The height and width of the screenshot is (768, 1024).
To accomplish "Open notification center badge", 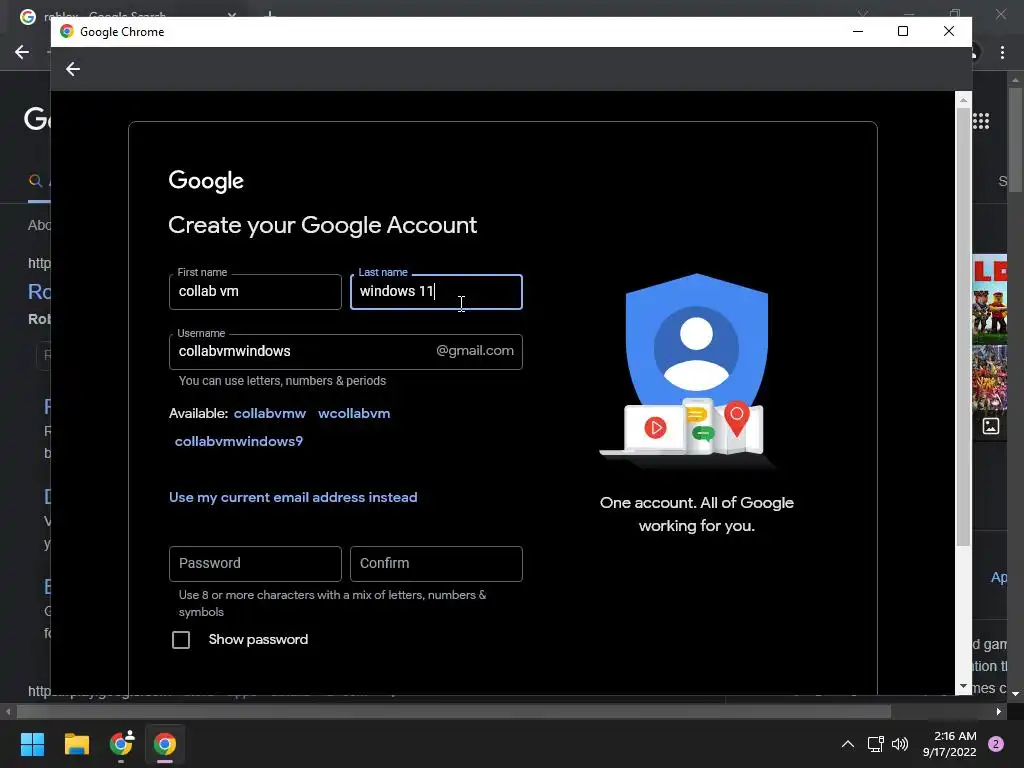I will (x=996, y=744).
